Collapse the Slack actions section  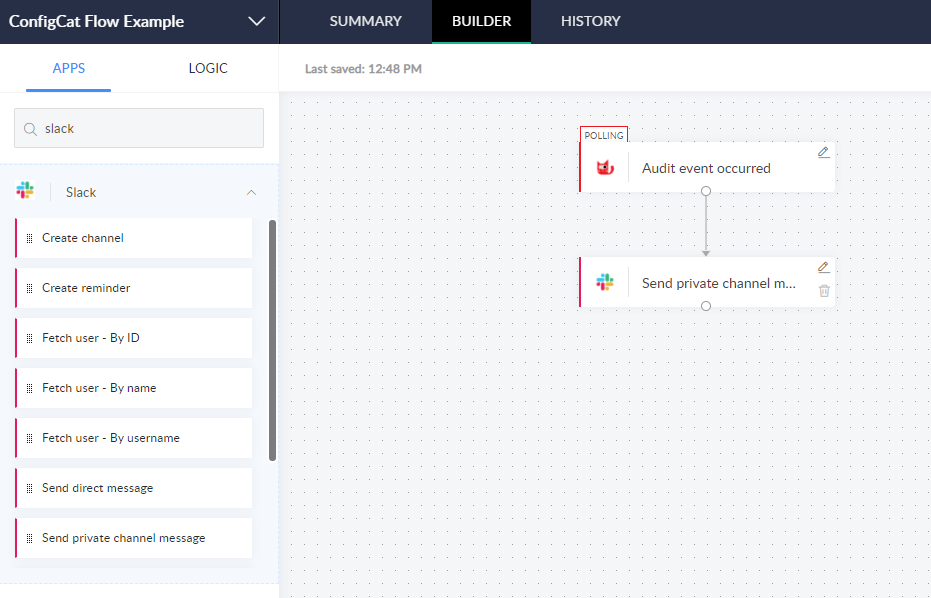click(251, 191)
